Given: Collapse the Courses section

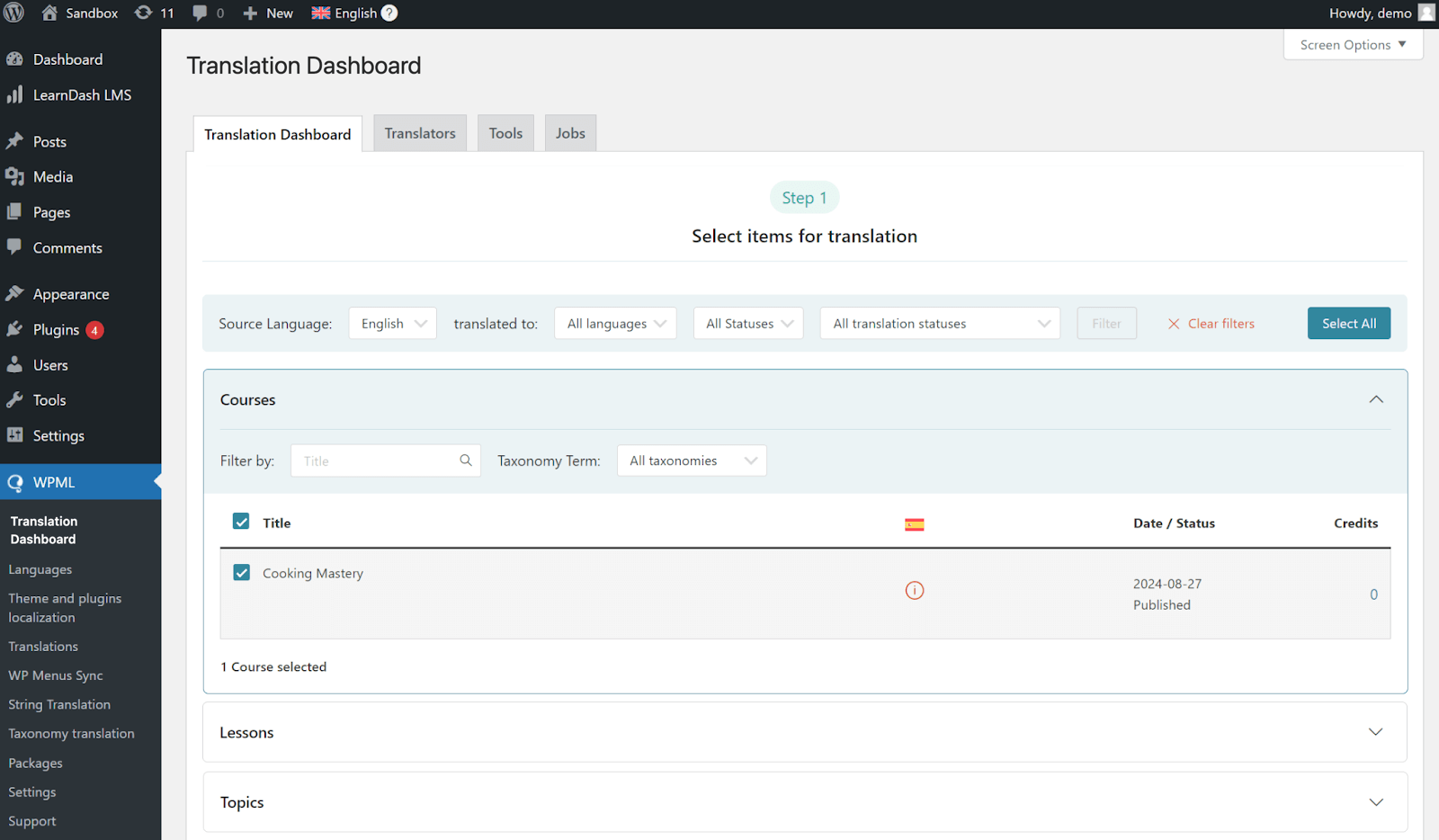Looking at the screenshot, I should point(1375,399).
